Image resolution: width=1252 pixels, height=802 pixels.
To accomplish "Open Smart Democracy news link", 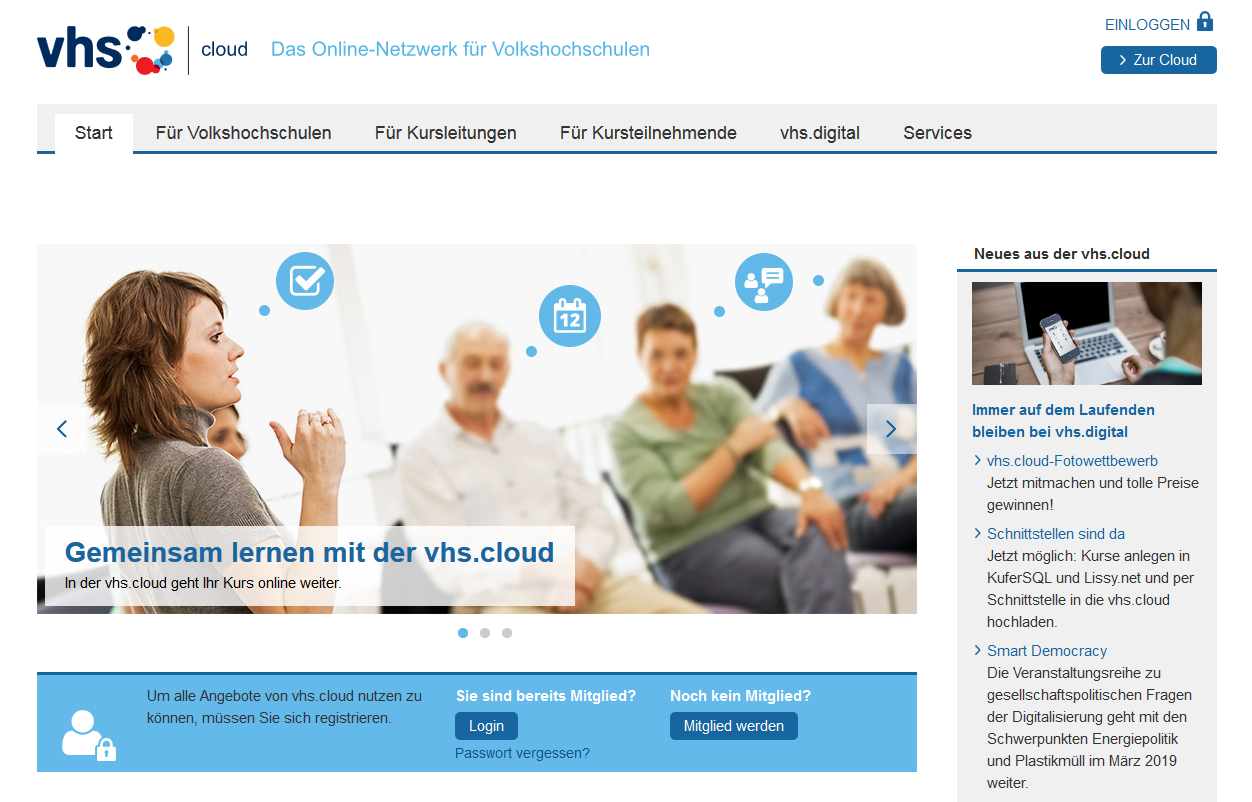I will point(1047,651).
